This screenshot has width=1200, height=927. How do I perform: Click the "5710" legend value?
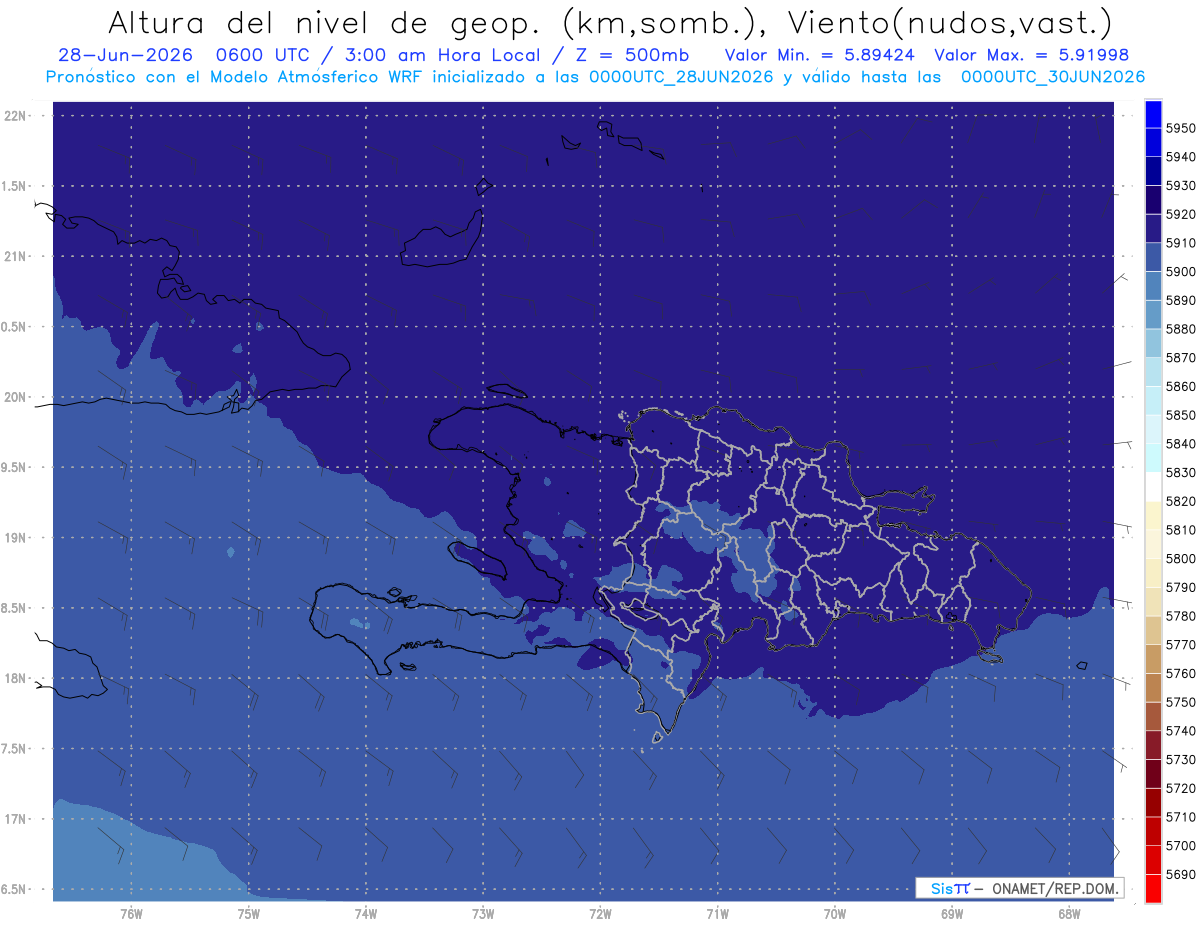click(x=1181, y=817)
